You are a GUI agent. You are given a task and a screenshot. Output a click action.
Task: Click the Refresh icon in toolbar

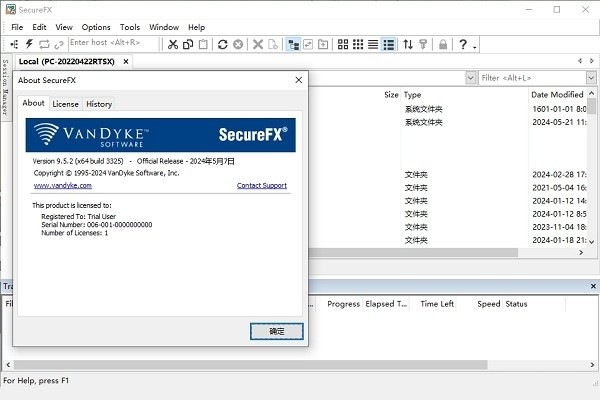(x=222, y=44)
